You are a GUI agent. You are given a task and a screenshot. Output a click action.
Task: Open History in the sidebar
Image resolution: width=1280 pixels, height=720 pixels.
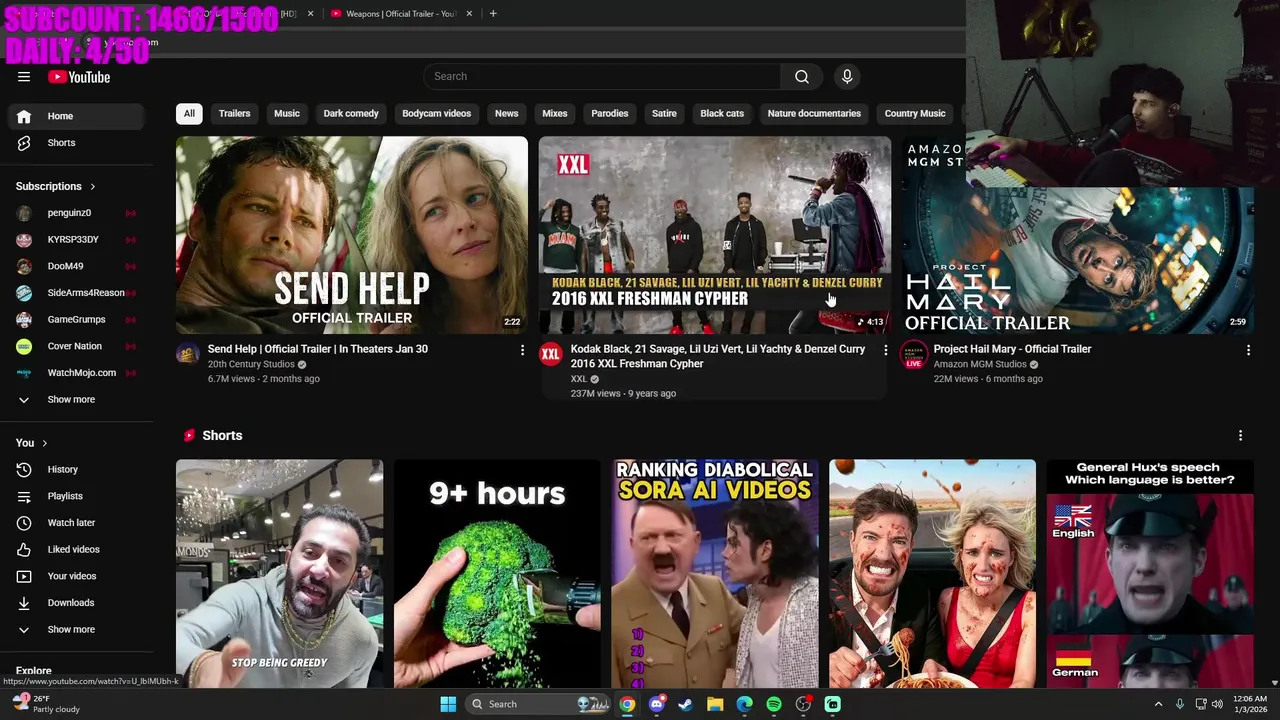click(x=76, y=469)
